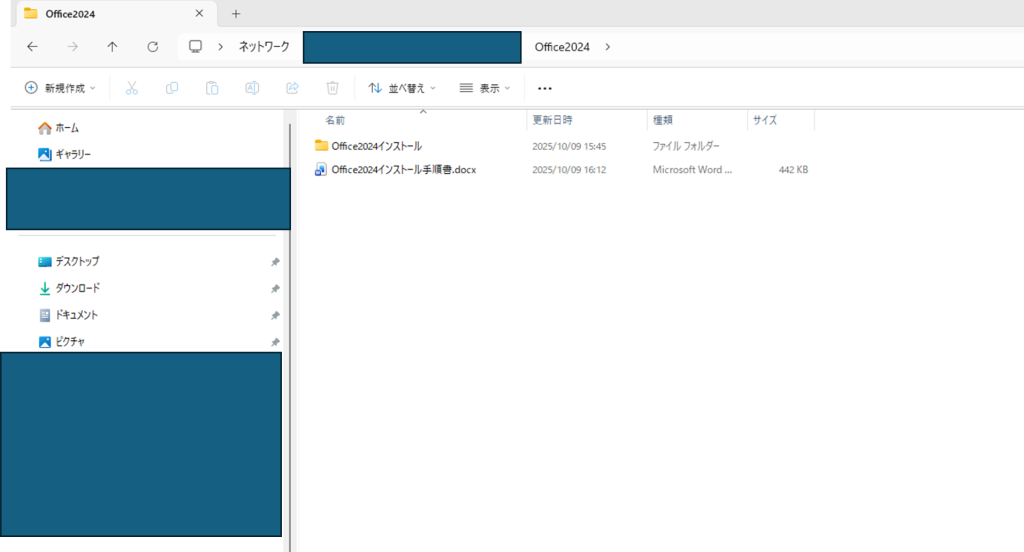Open the 並べ替え sort dropdown

click(x=402, y=88)
